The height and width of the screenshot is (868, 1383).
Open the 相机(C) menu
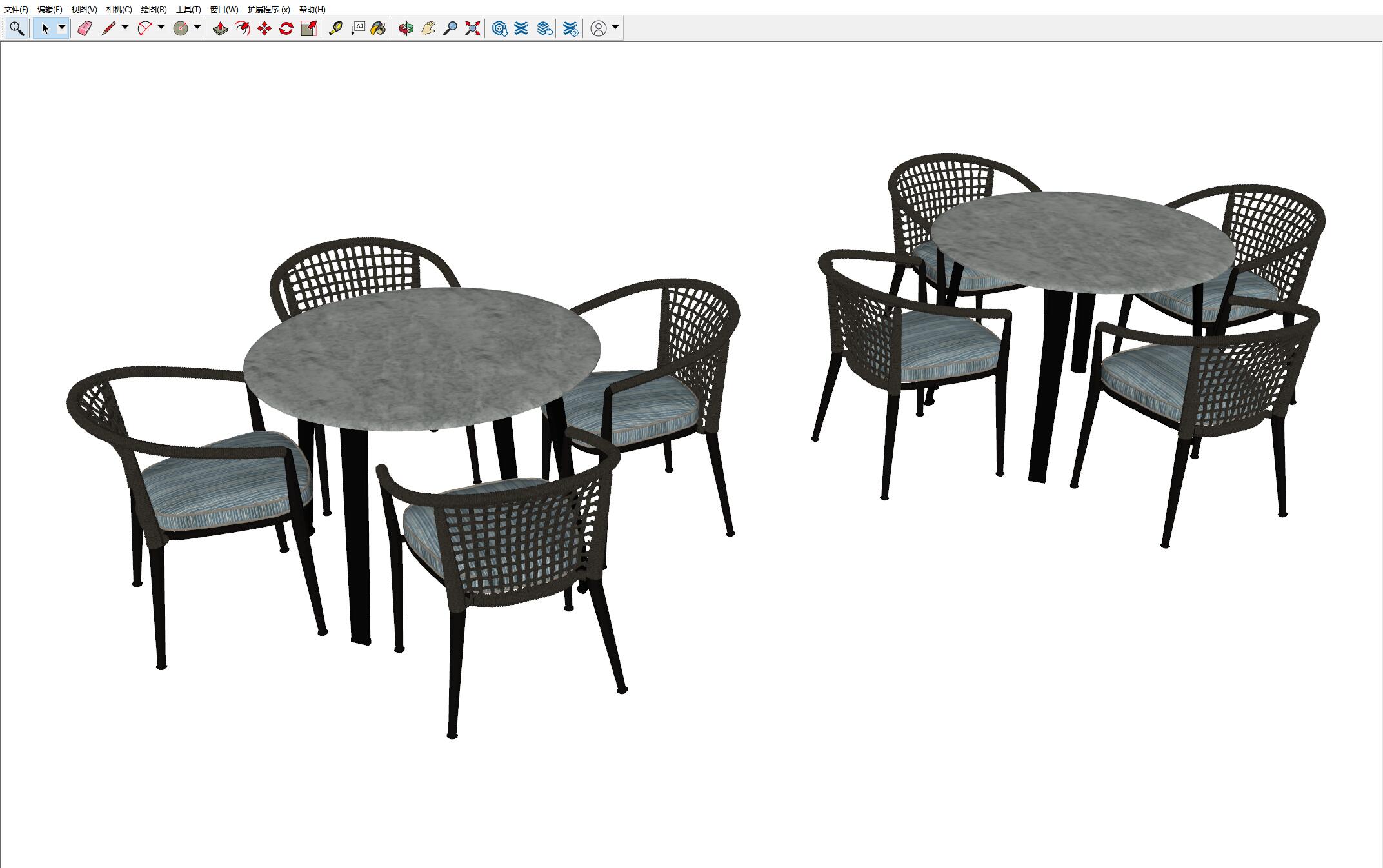point(119,10)
